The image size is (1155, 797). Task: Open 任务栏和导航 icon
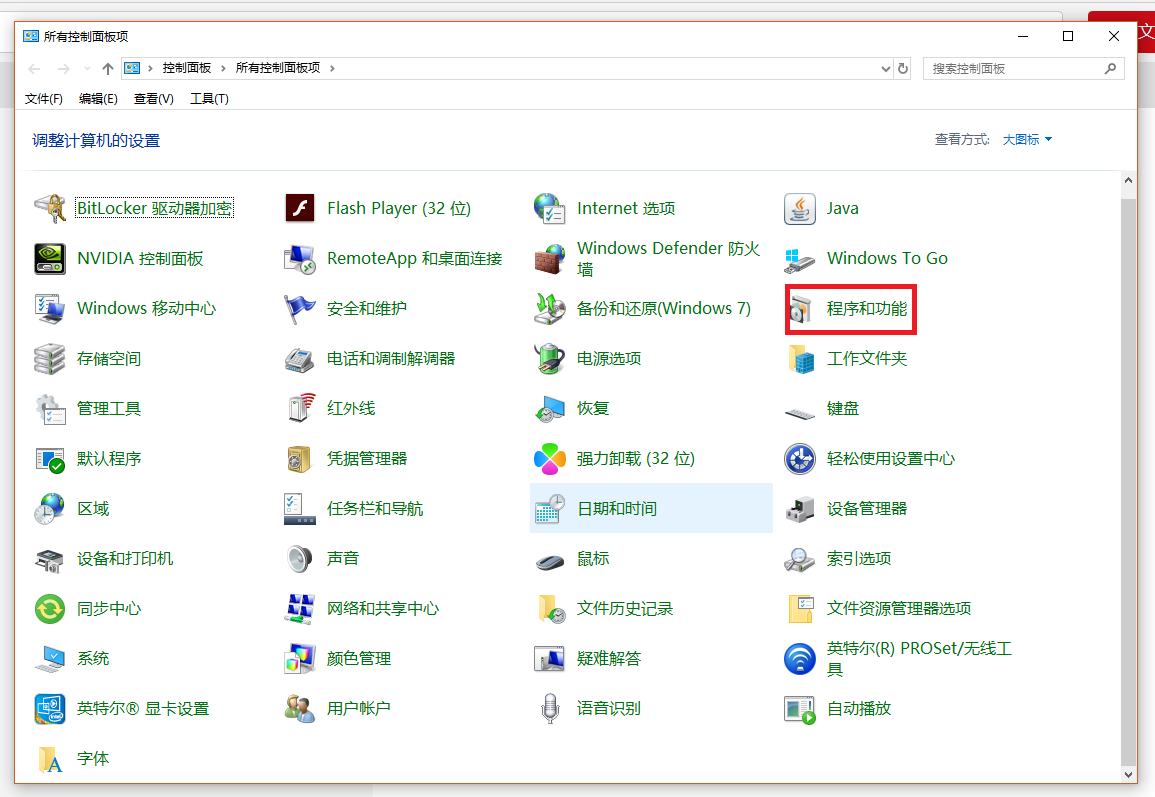tap(300, 509)
